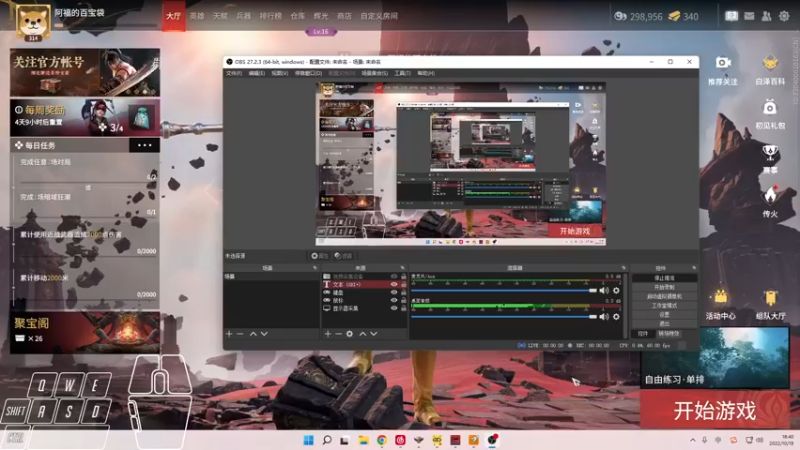This screenshot has height=450, width=800.
Task: Add a scene with the plus icon
Action: pyautogui.click(x=229, y=334)
